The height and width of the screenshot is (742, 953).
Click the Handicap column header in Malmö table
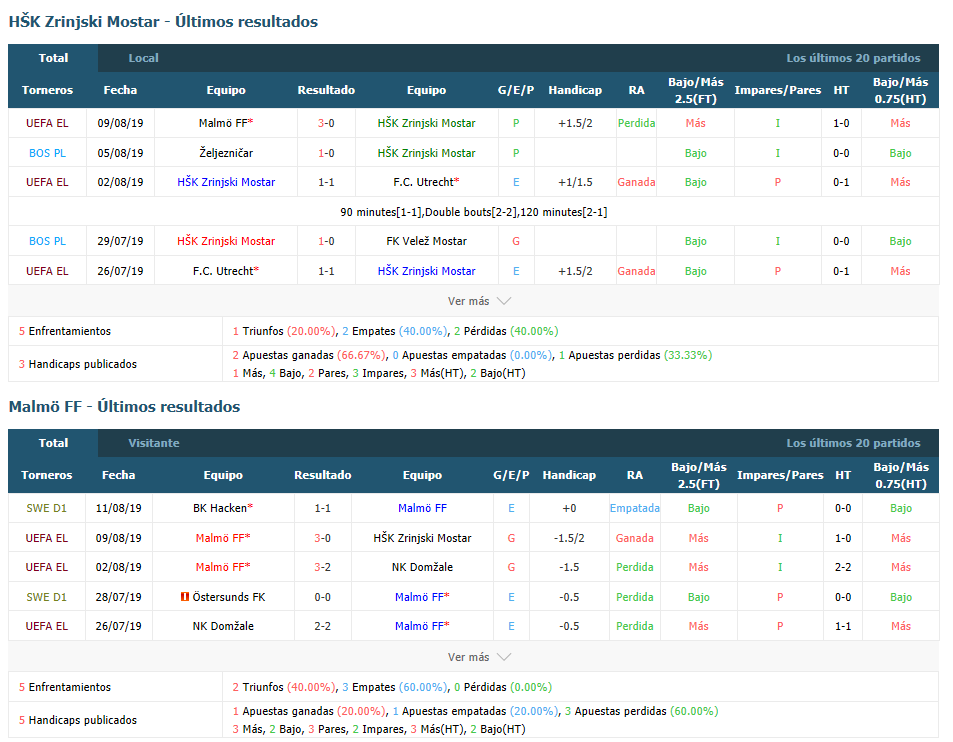569,475
